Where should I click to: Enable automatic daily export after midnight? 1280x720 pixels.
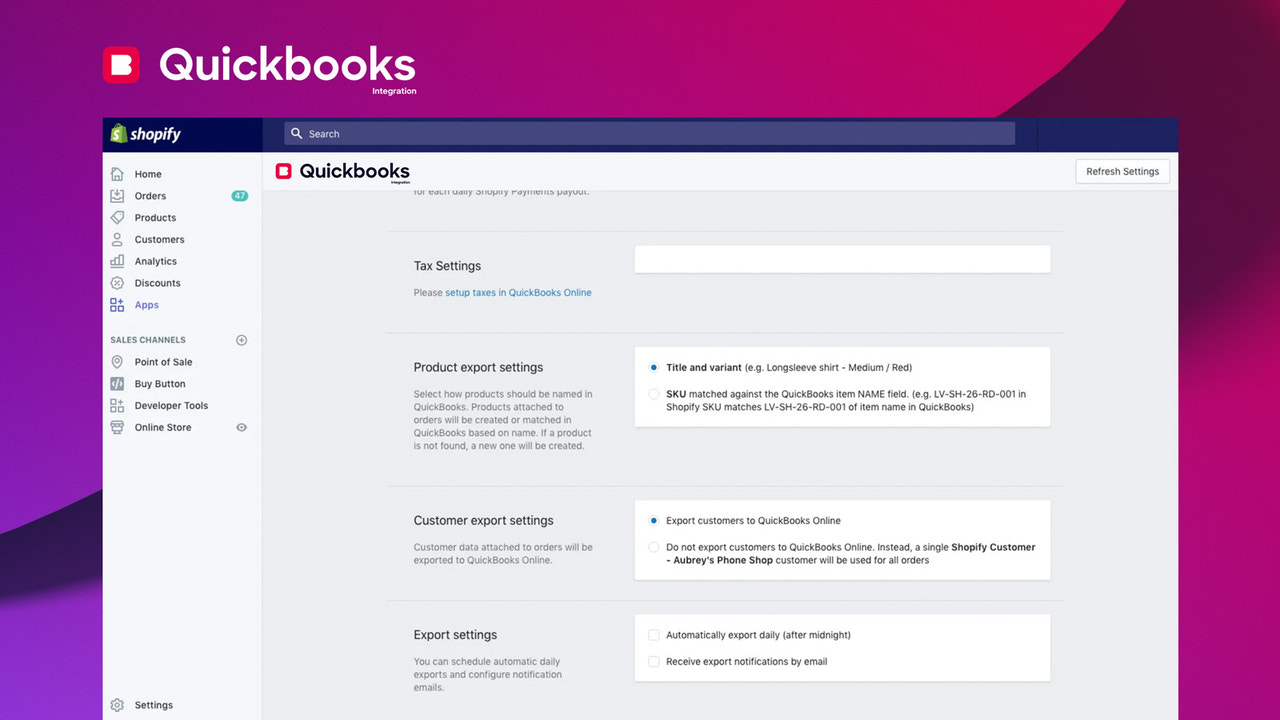[x=653, y=634]
